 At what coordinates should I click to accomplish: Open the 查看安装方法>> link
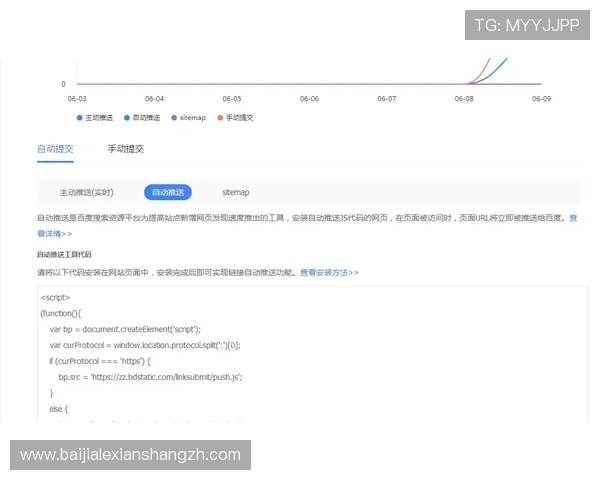coord(329,273)
